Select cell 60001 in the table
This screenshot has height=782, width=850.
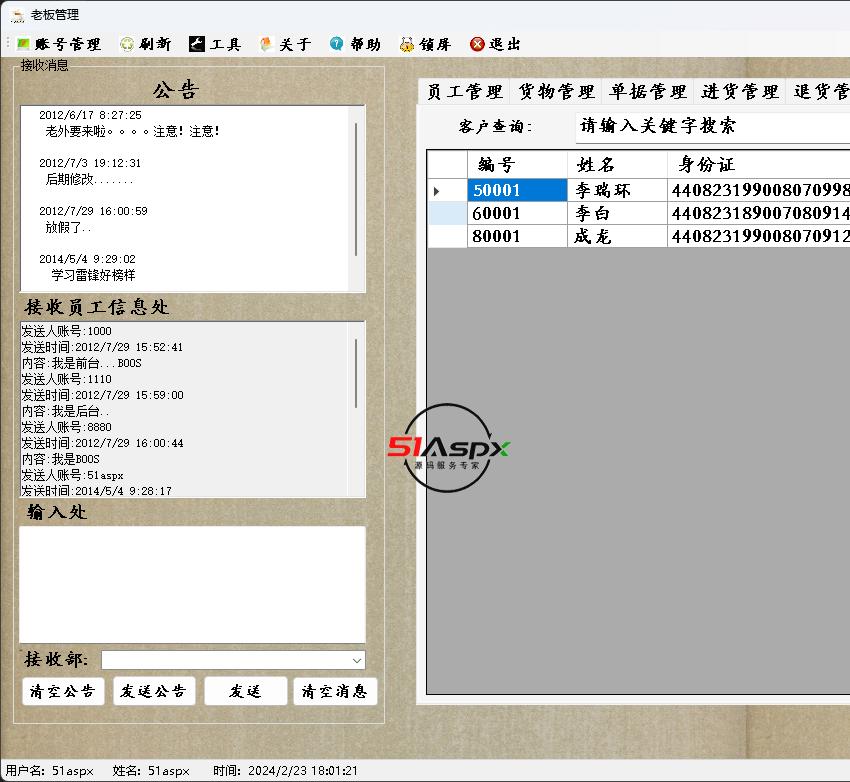pos(517,214)
